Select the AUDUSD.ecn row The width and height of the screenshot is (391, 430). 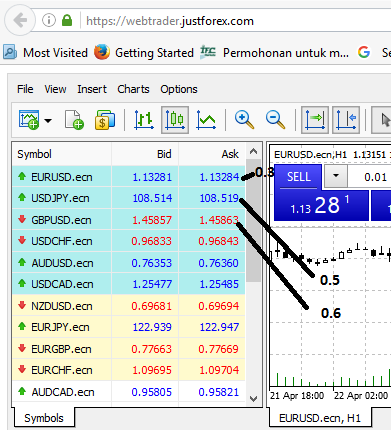[x=129, y=263]
